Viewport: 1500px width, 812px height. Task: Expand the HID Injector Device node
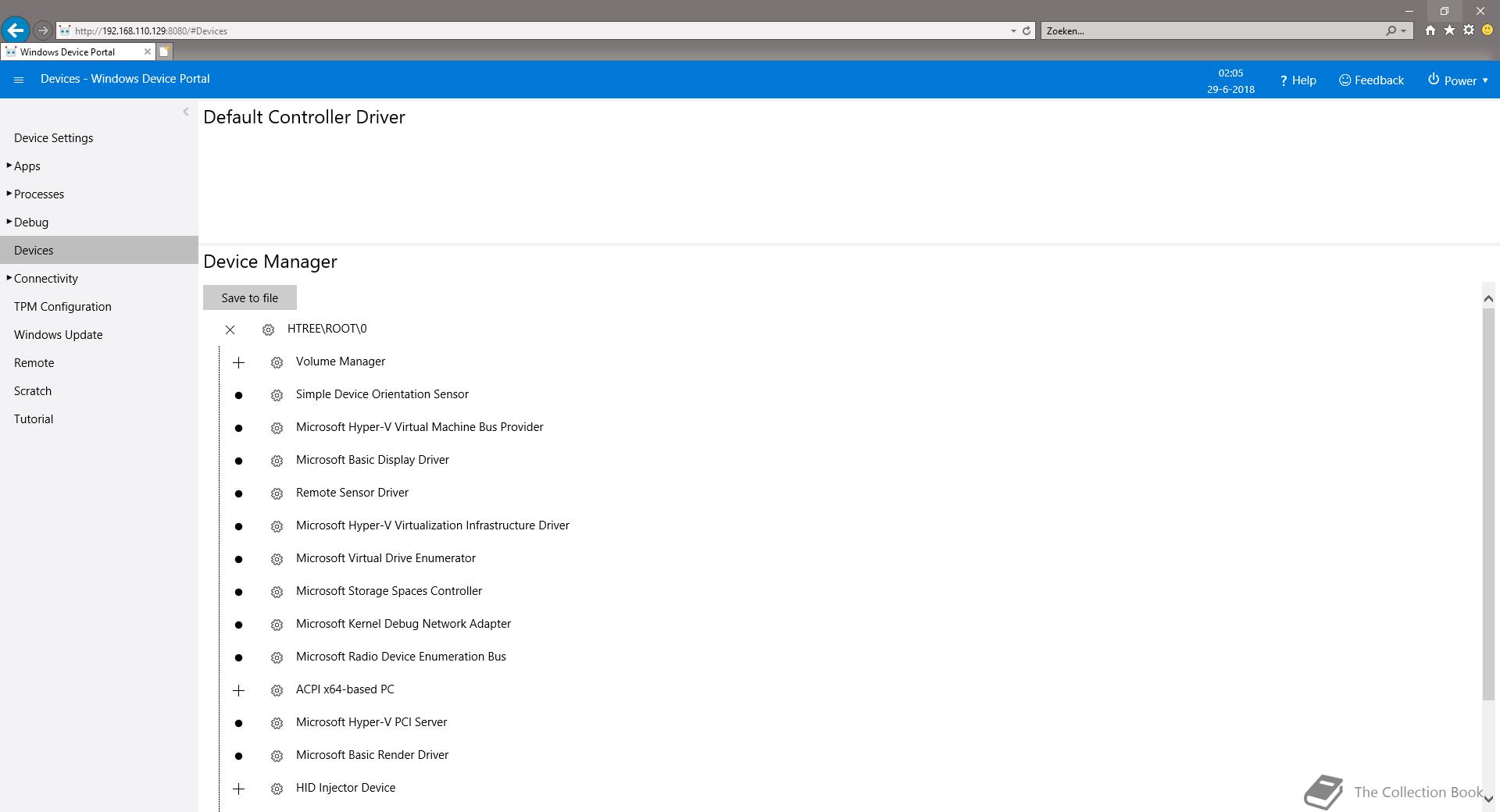coord(239,789)
